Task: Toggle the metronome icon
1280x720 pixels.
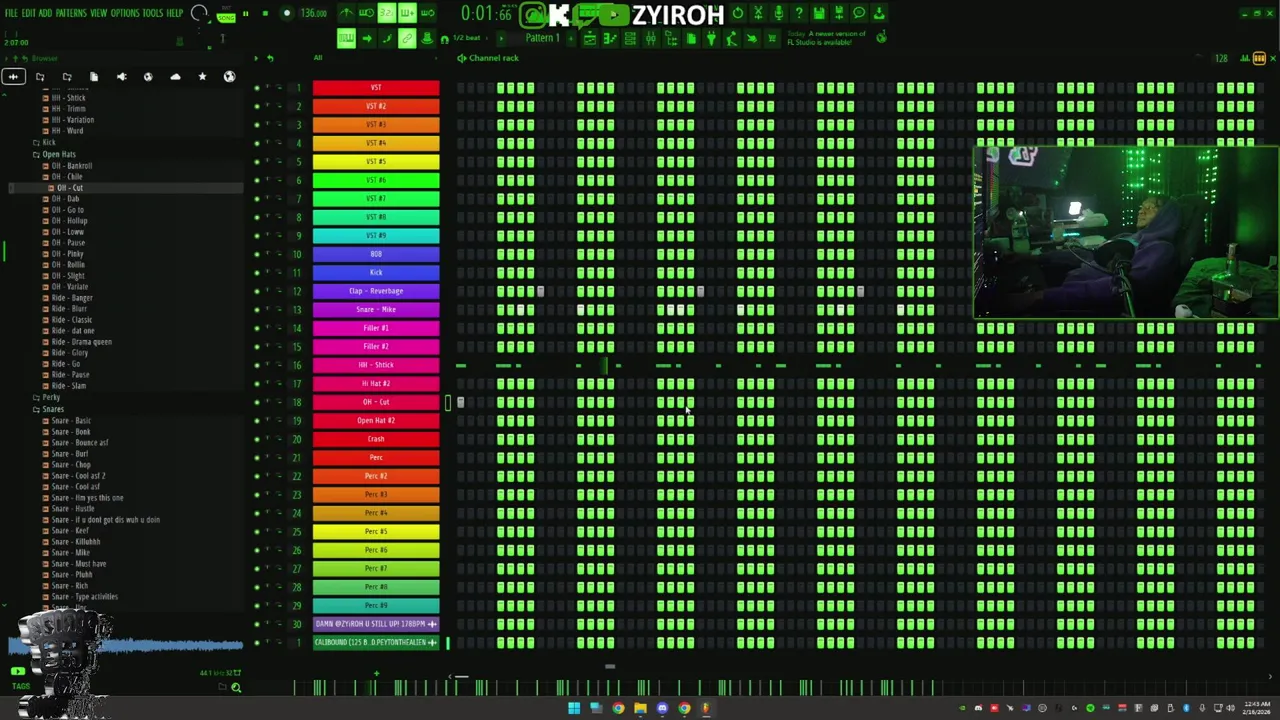Action: click(347, 13)
